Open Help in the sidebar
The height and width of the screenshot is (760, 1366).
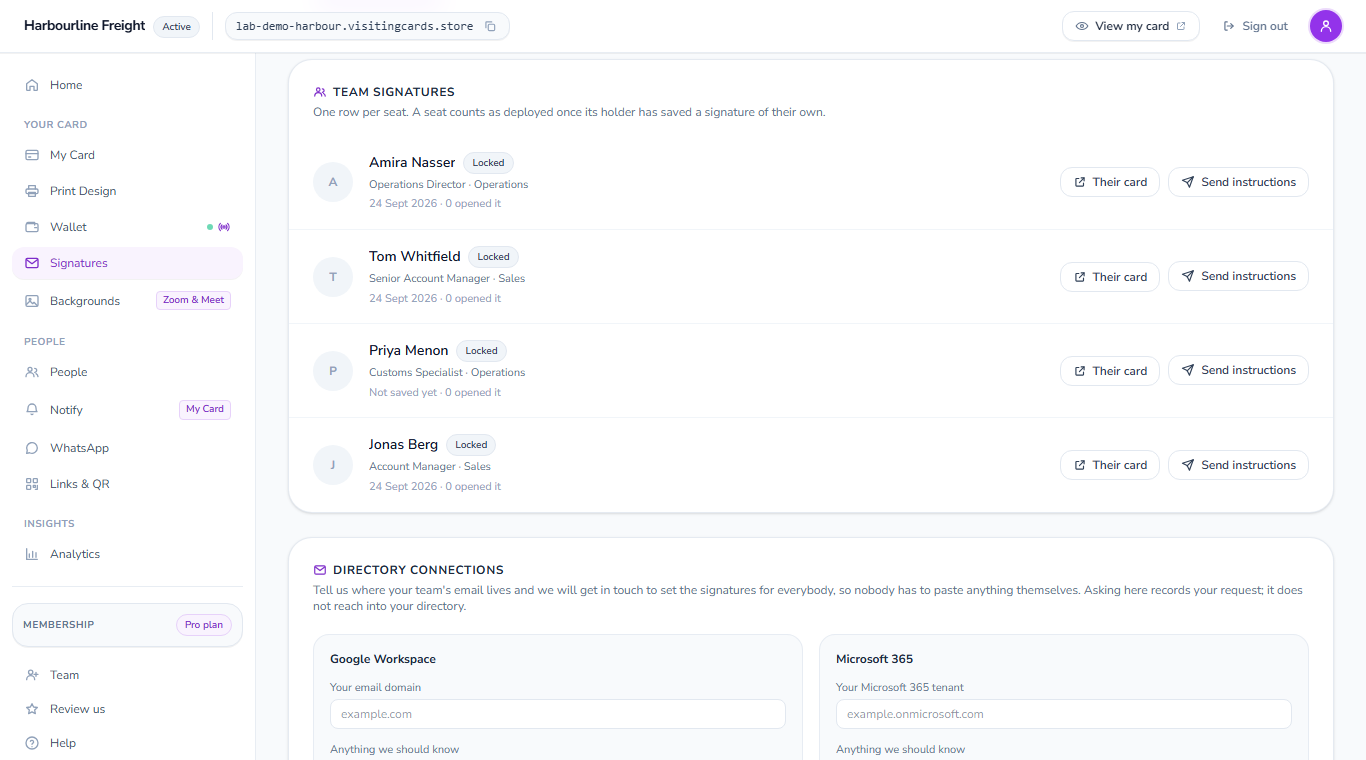[x=127, y=743]
